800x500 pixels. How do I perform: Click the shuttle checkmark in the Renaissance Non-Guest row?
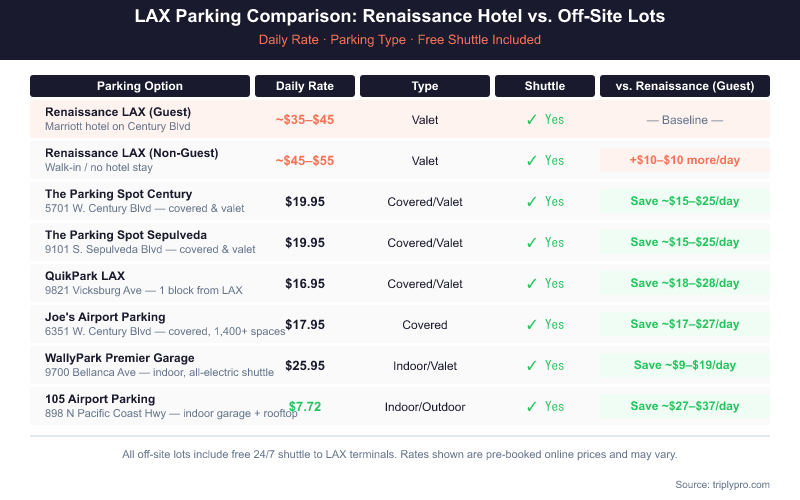coord(533,161)
